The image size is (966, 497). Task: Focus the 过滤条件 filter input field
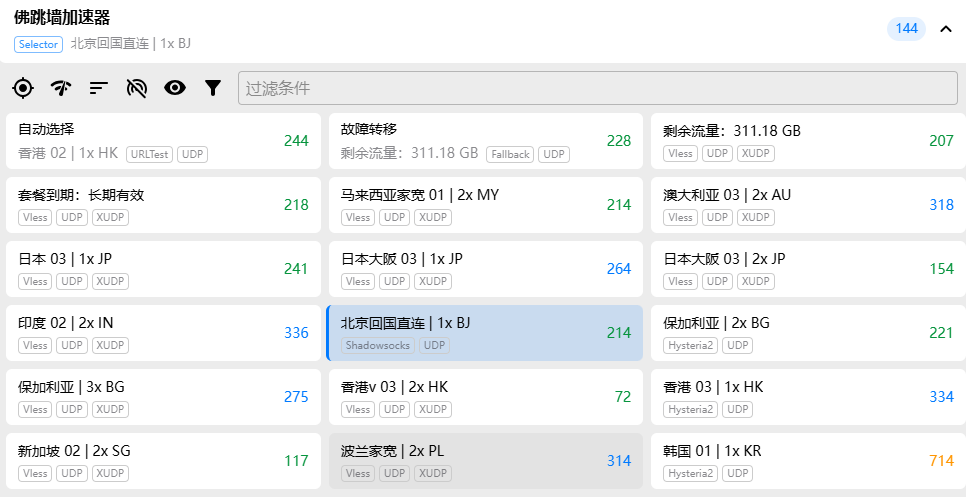(598, 88)
